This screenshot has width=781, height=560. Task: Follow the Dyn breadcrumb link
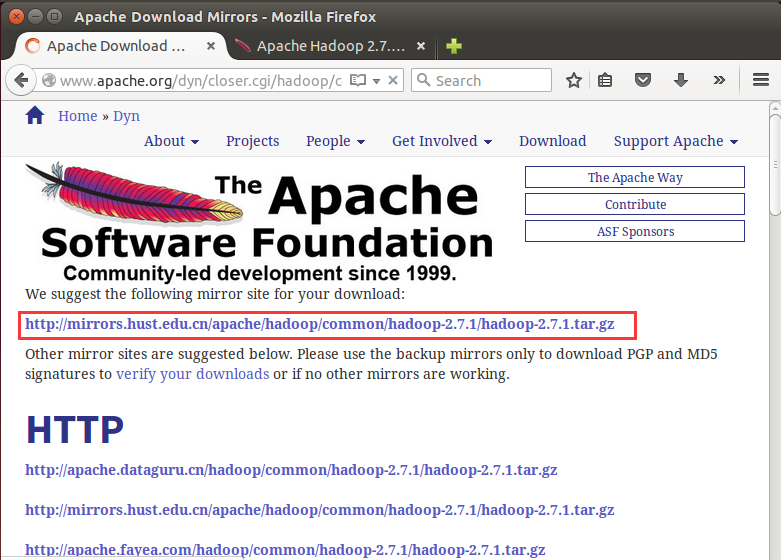pyautogui.click(x=127, y=116)
